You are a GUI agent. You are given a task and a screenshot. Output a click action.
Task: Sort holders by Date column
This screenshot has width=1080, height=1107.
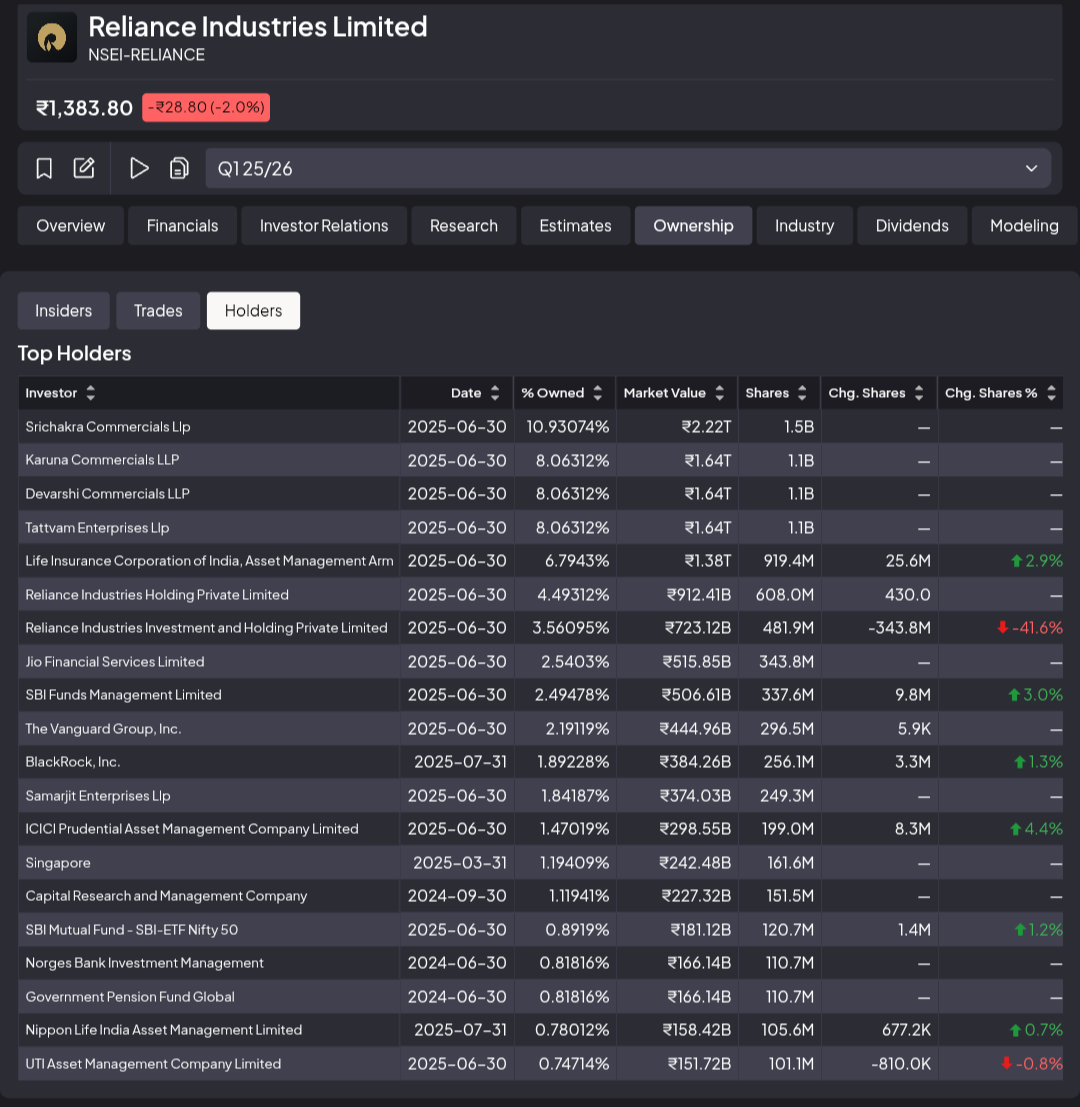(x=495, y=393)
